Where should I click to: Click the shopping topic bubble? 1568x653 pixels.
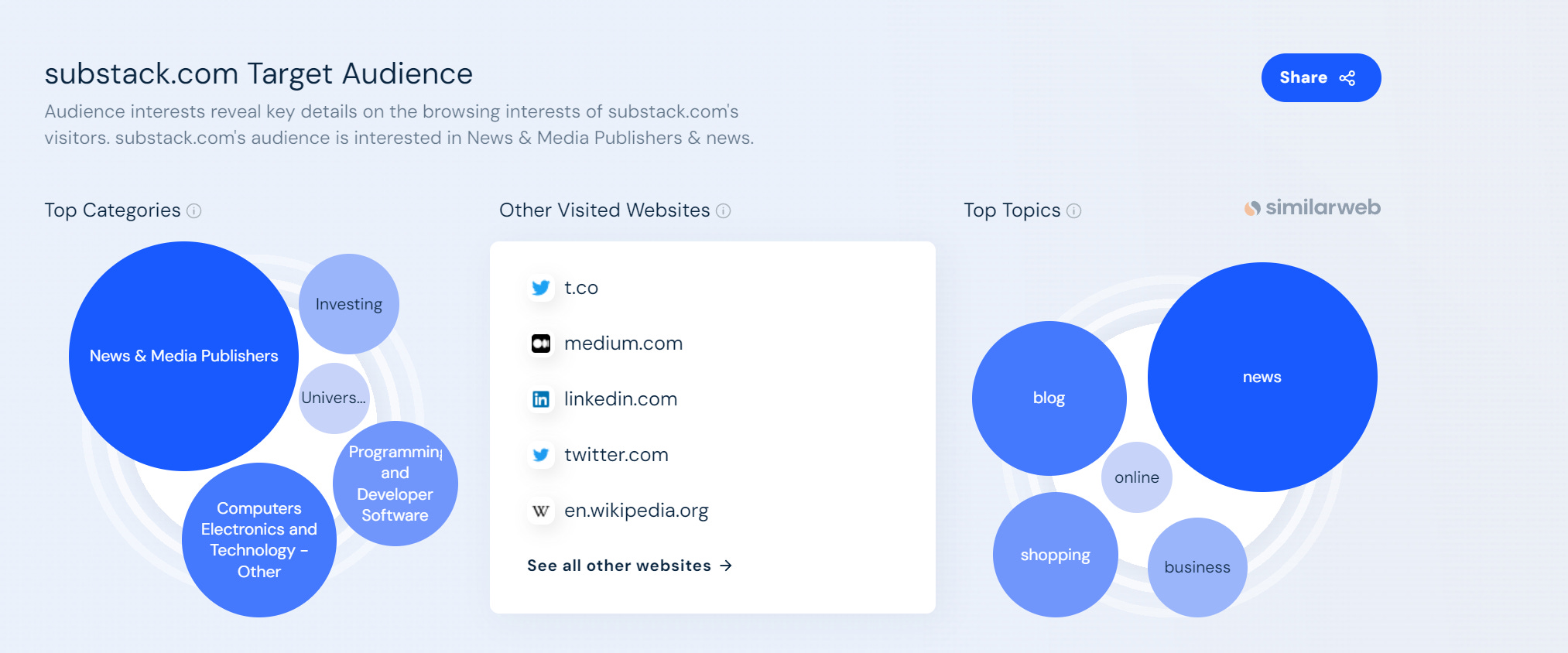click(x=1055, y=554)
